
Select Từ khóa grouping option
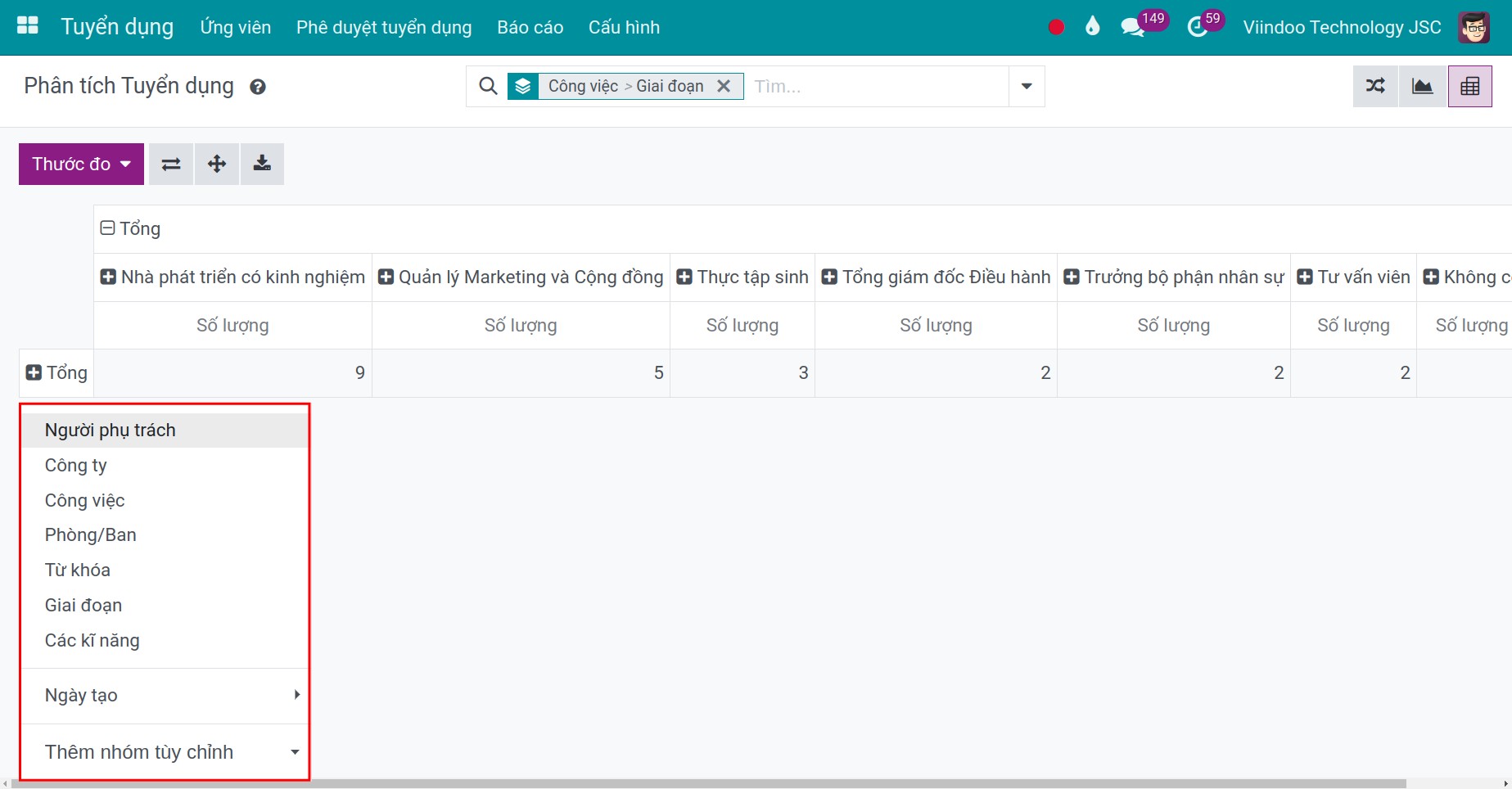tap(165, 570)
